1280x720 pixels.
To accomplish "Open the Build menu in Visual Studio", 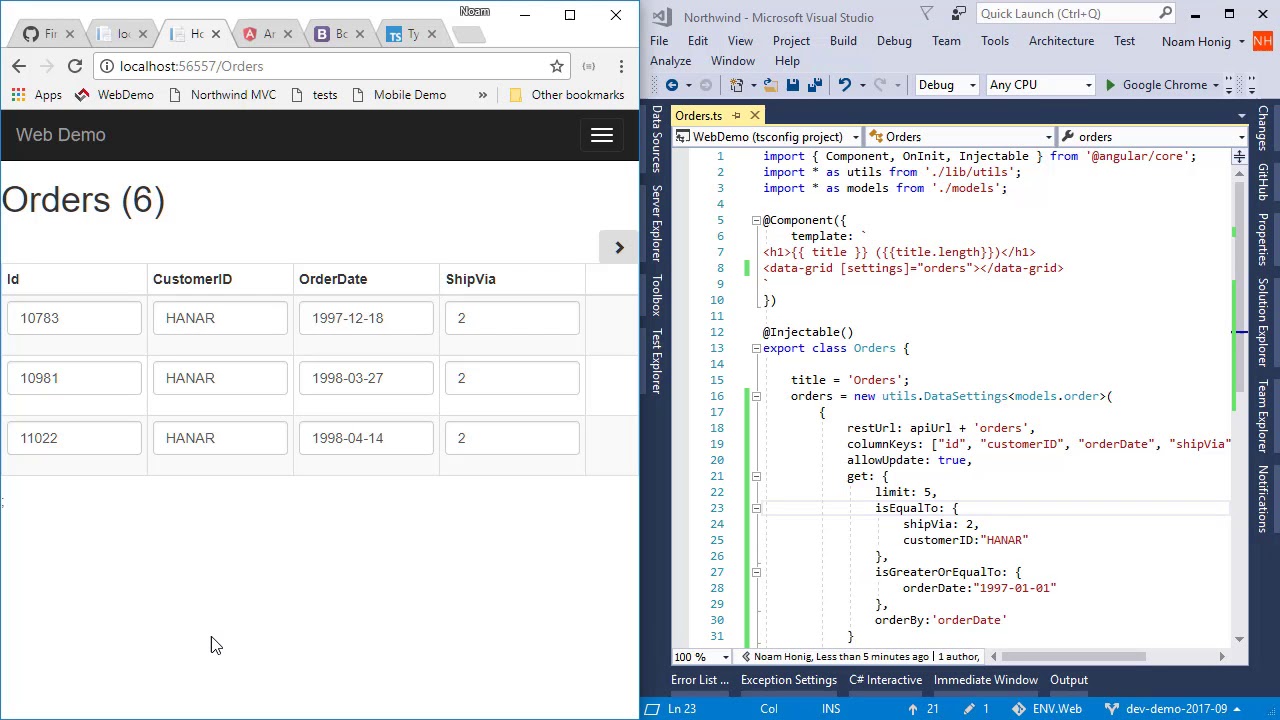I will pos(843,41).
